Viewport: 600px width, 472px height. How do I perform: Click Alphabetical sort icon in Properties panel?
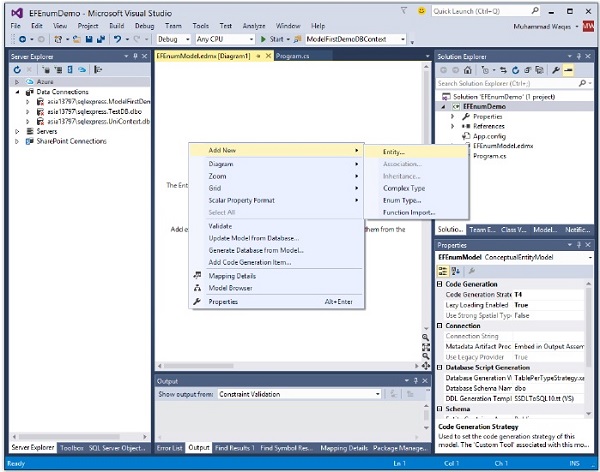(x=455, y=271)
